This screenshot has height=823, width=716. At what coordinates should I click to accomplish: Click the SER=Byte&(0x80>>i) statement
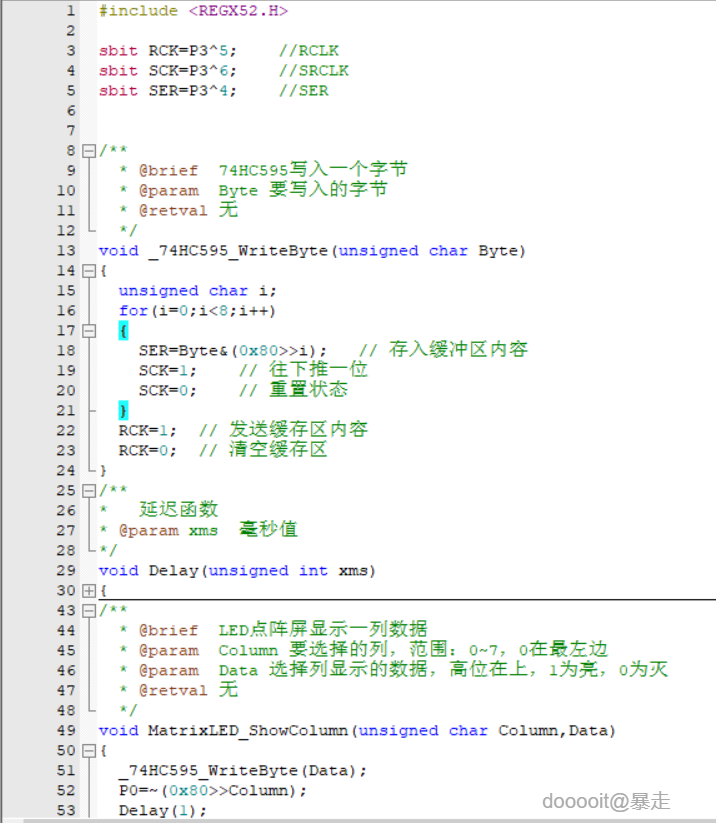tap(233, 351)
